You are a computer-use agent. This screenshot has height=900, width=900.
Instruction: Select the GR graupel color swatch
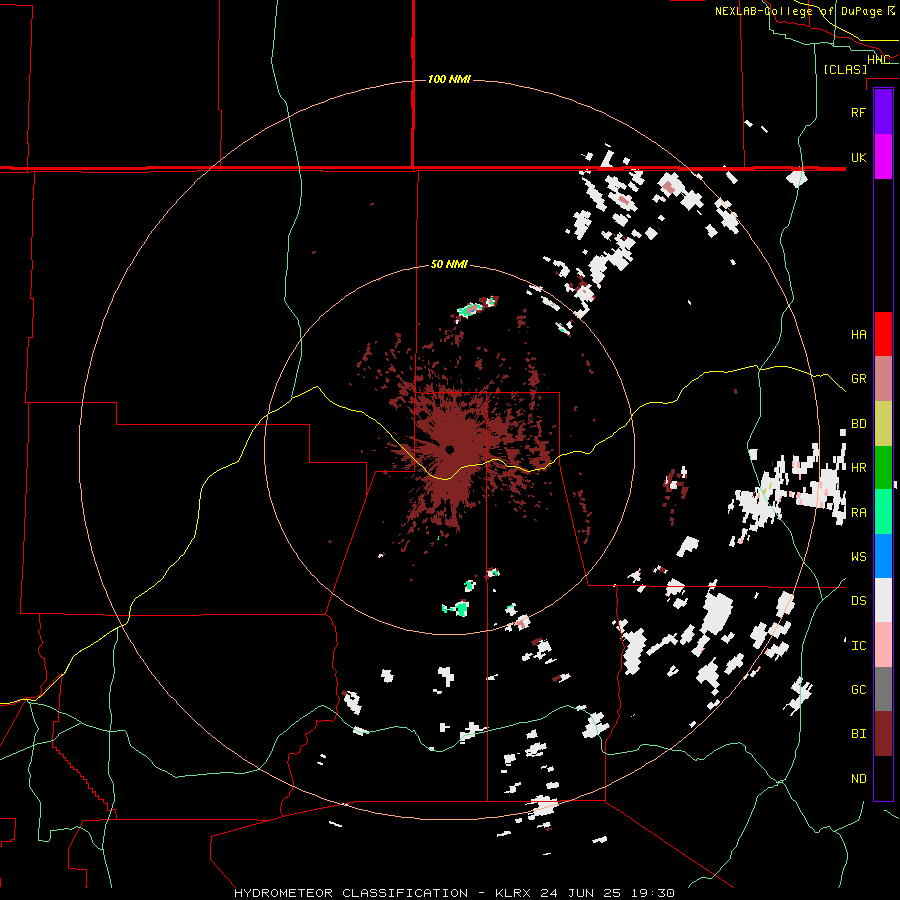pos(883,379)
